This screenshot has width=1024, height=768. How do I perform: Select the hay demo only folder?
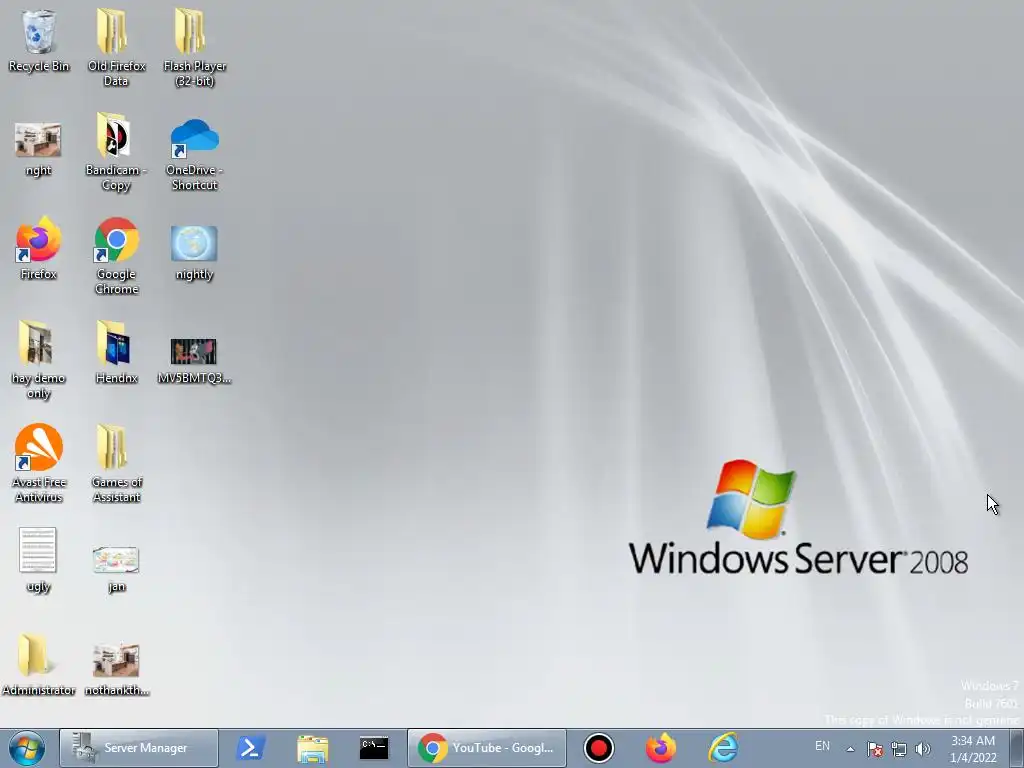pyautogui.click(x=39, y=359)
